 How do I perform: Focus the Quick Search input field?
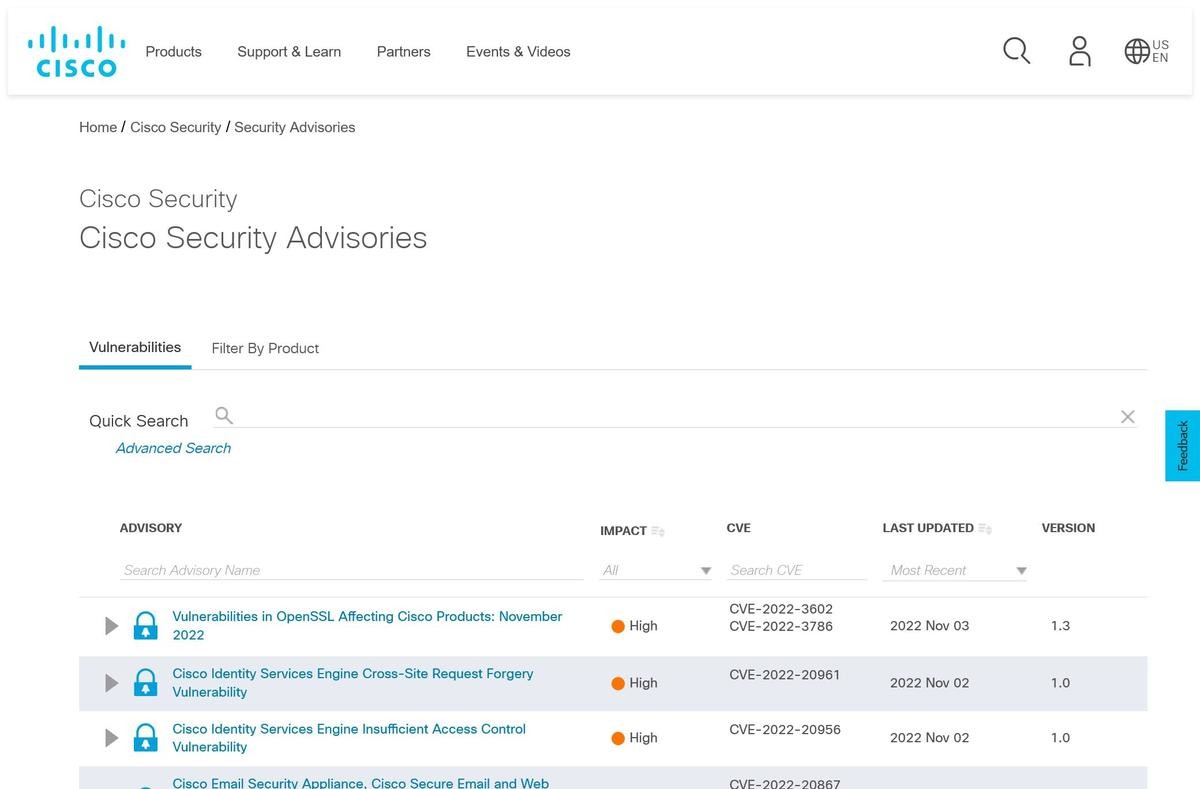(676, 416)
